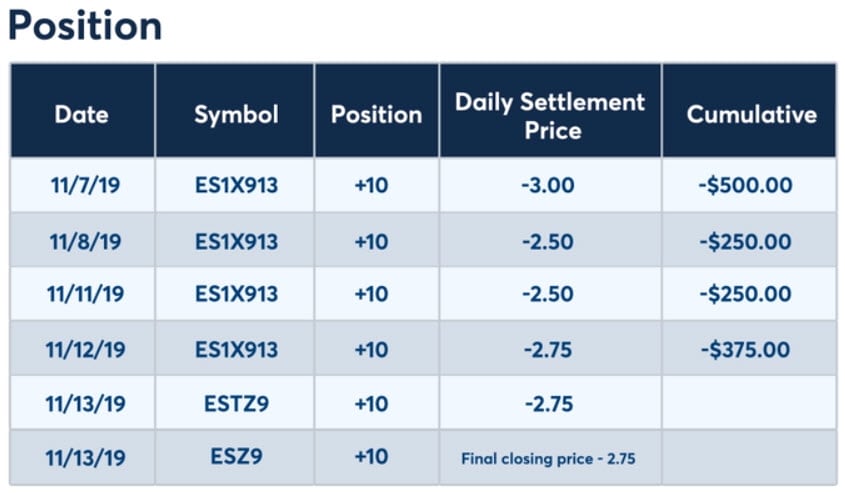Click the Final closing price text cell
The image size is (845, 493).
(x=548, y=459)
